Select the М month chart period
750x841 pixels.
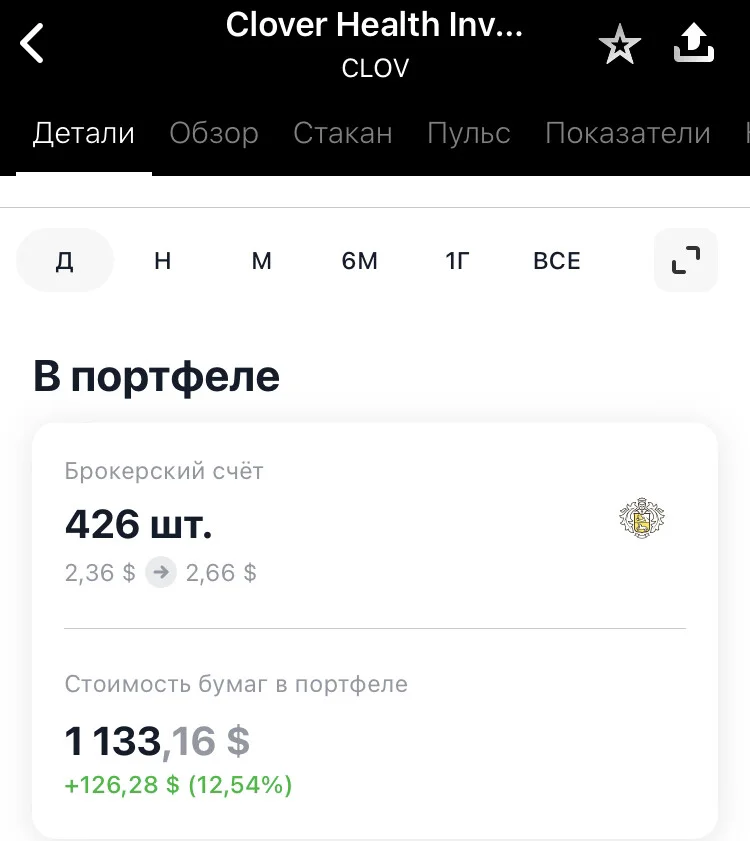[262, 261]
